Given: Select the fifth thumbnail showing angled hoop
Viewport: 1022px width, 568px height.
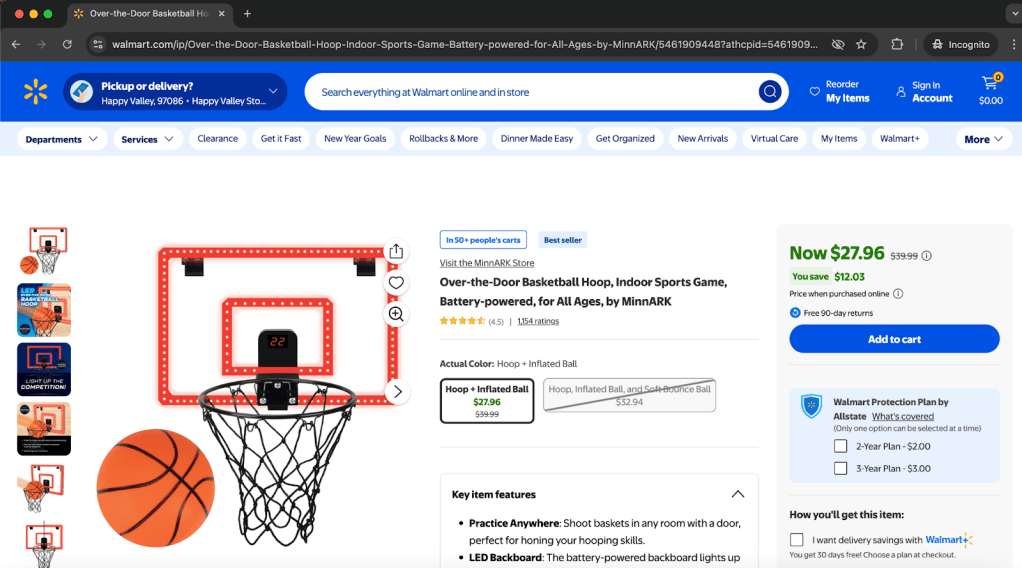Looking at the screenshot, I should (x=44, y=488).
